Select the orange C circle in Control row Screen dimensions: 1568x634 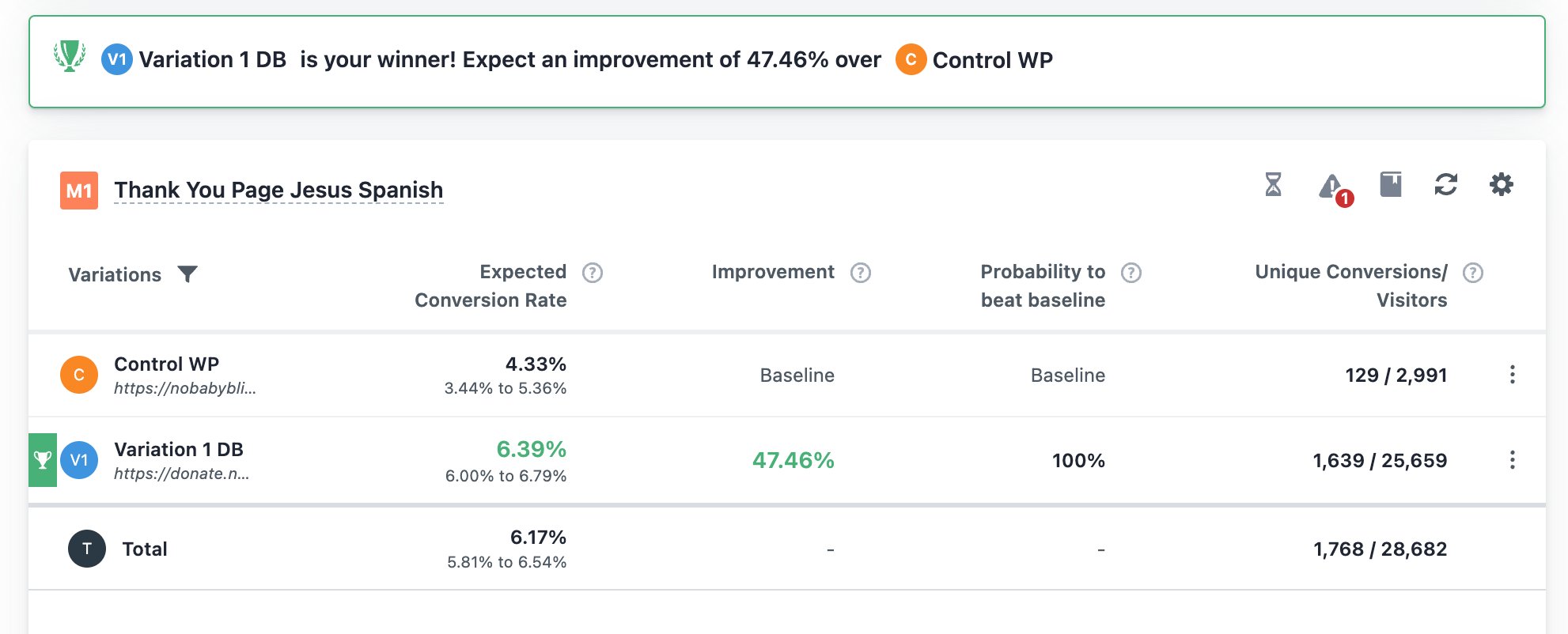(x=79, y=375)
